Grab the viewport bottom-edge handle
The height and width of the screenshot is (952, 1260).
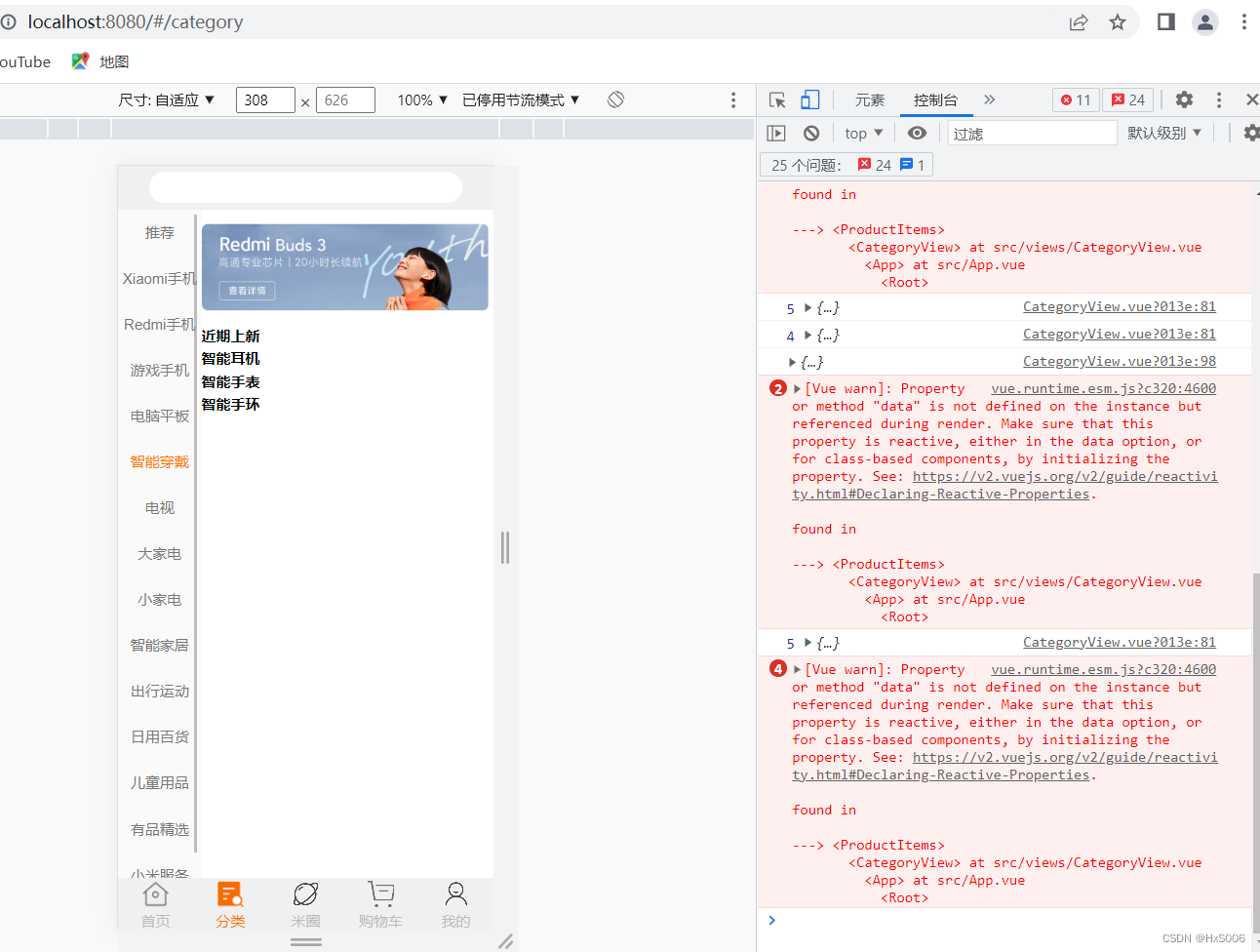306,942
